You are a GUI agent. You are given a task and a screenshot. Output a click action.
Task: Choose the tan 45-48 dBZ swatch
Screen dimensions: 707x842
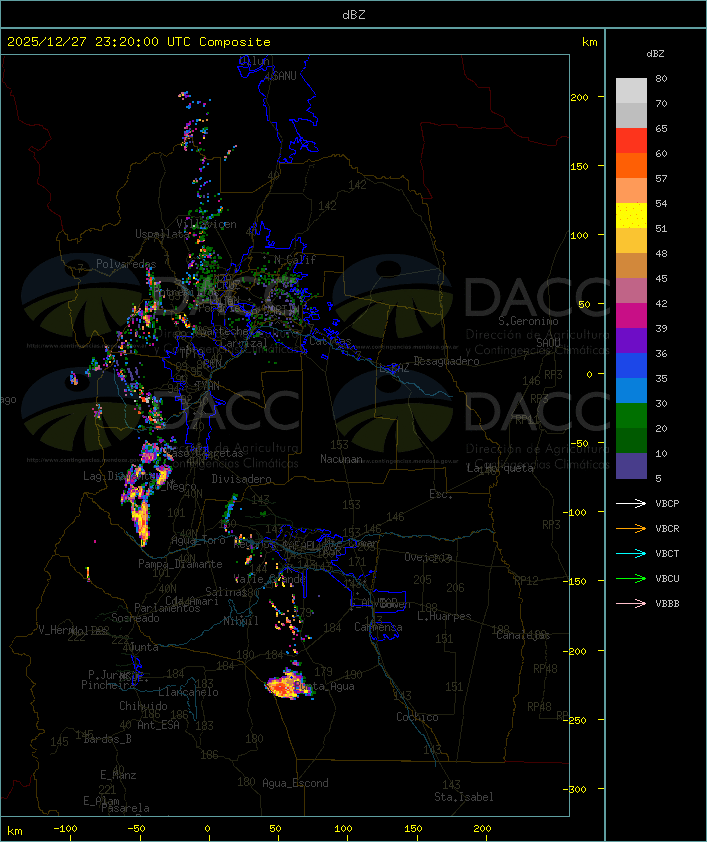pyautogui.click(x=631, y=266)
